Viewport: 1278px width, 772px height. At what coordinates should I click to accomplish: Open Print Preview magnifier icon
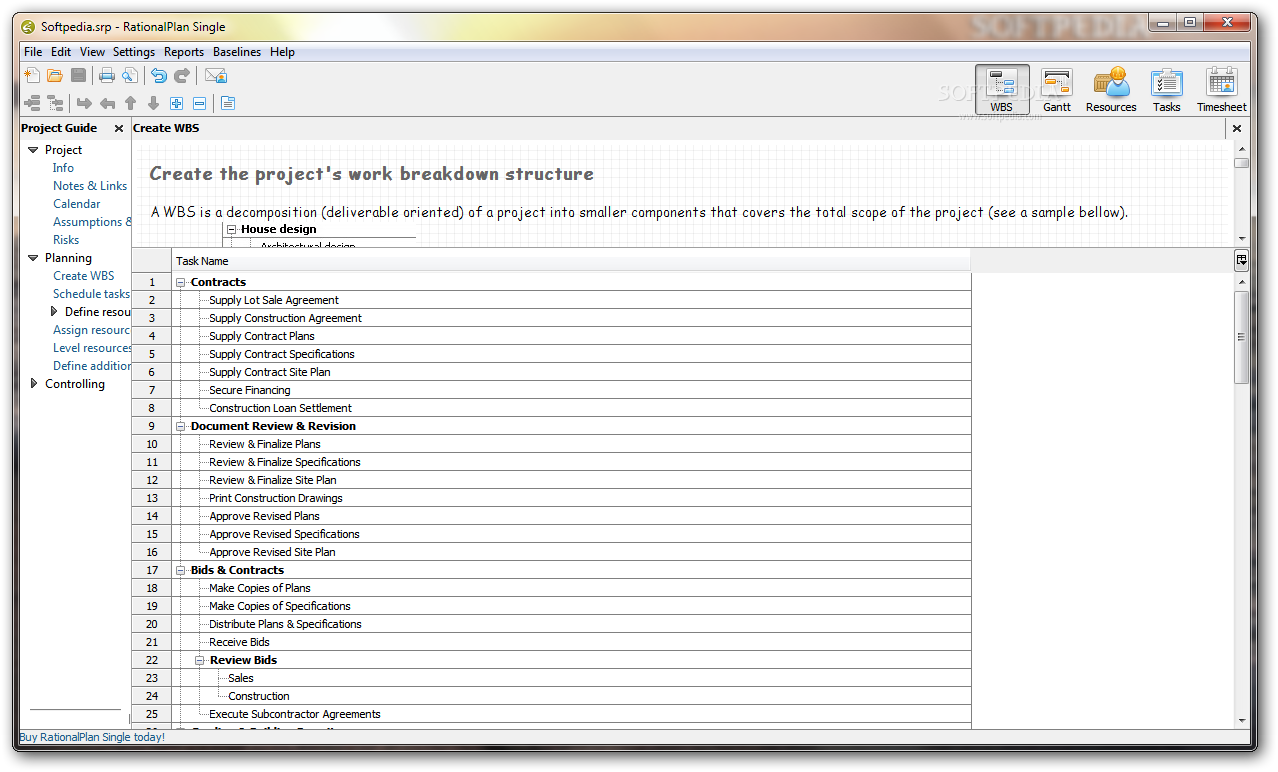[130, 75]
